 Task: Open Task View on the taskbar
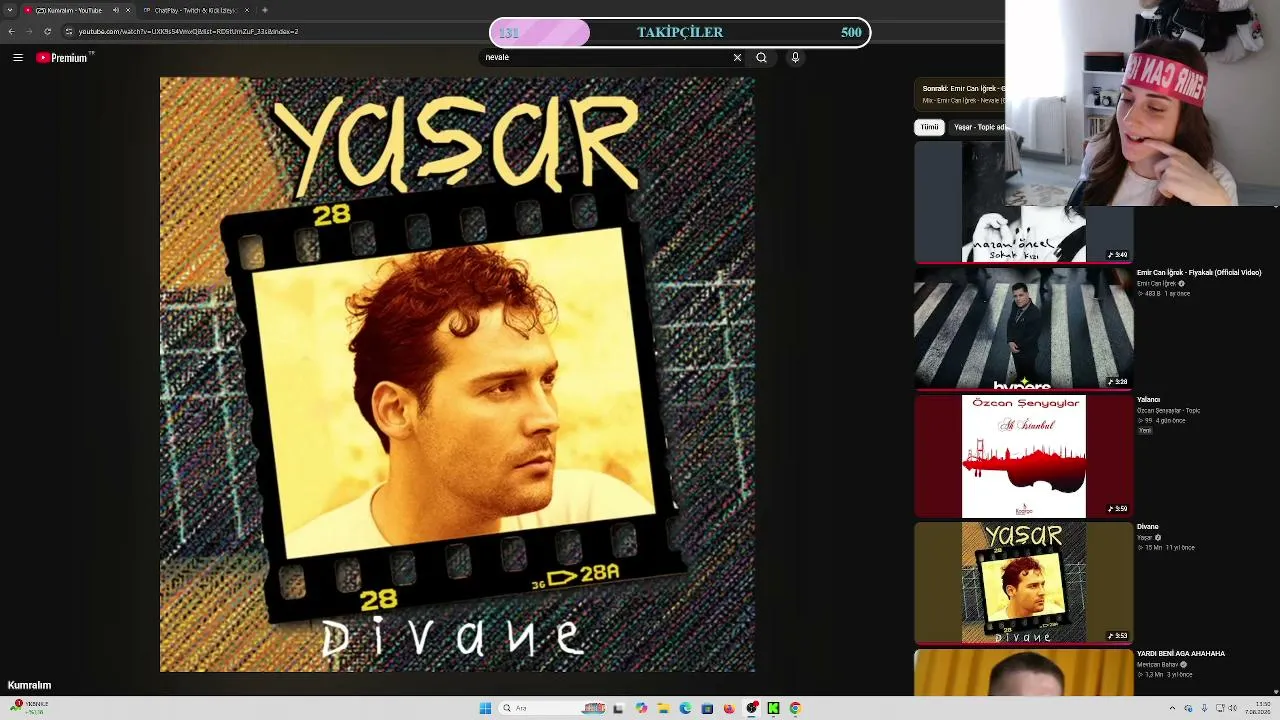tap(618, 708)
